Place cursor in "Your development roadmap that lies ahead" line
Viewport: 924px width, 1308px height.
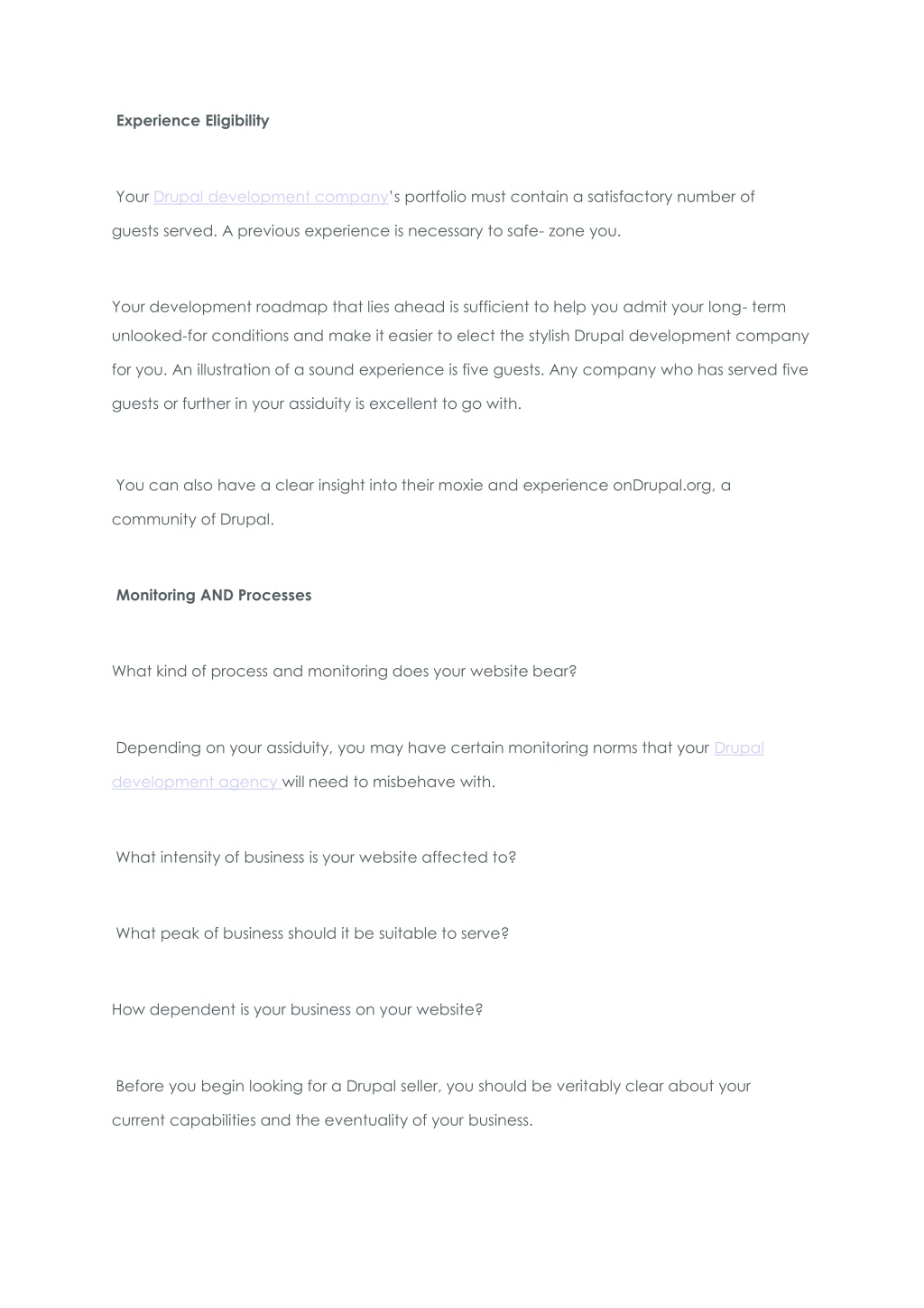pos(448,307)
